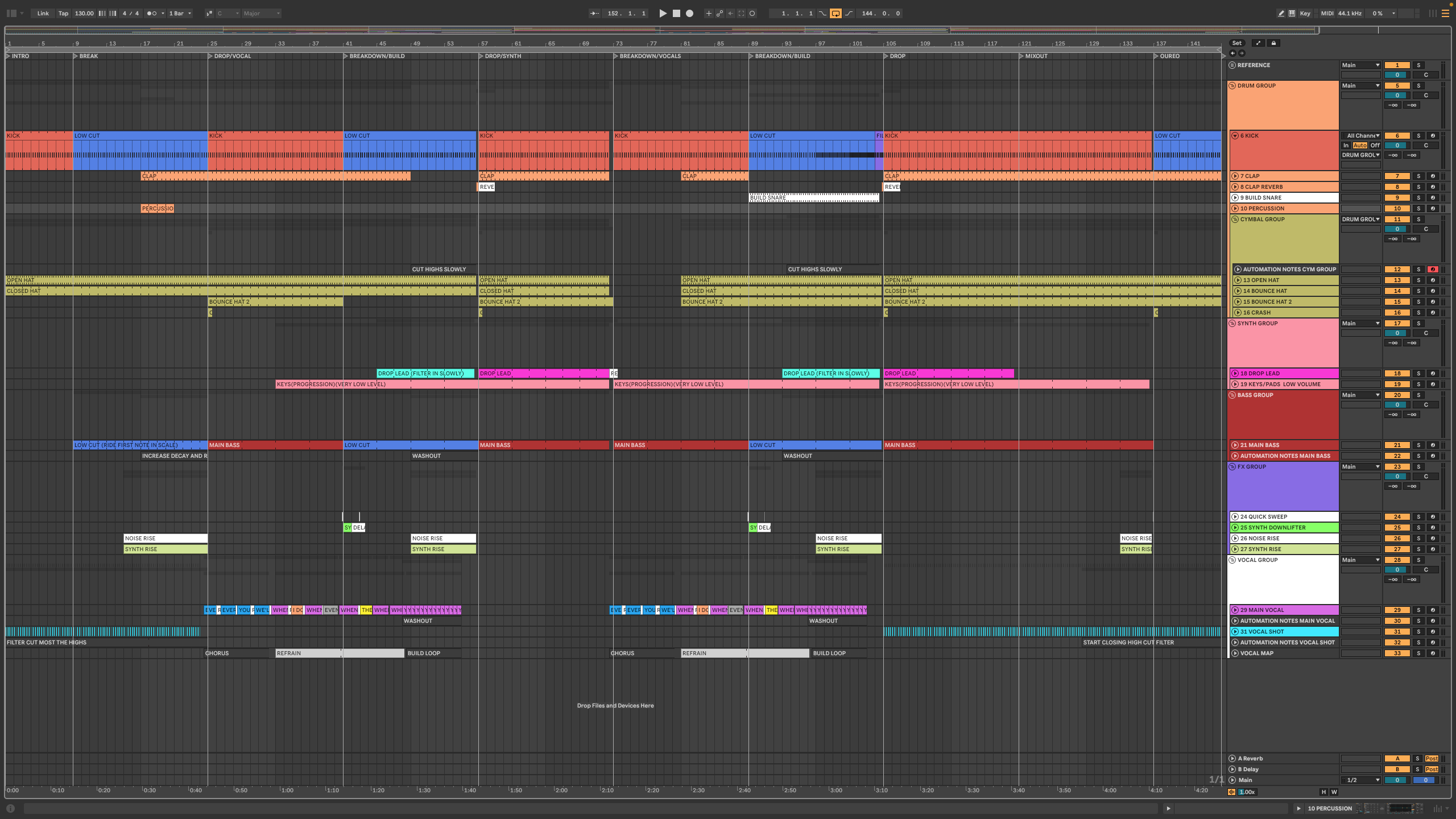
Task: Click the MIDI Arrangement Overdub plus icon
Action: [x=709, y=13]
